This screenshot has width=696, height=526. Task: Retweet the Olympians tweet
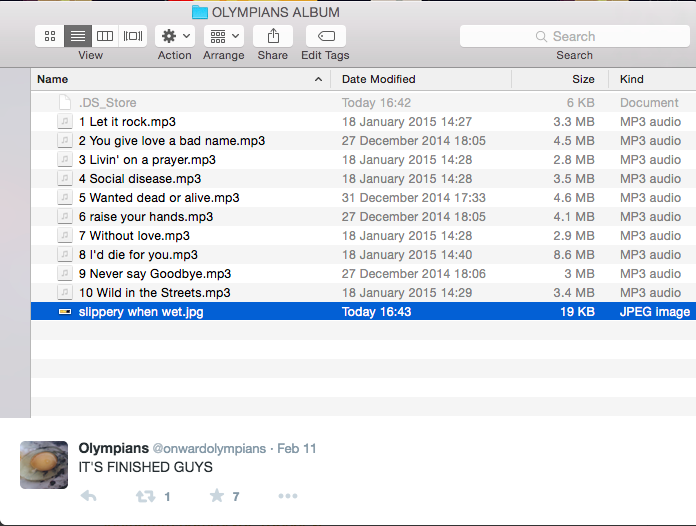point(145,496)
